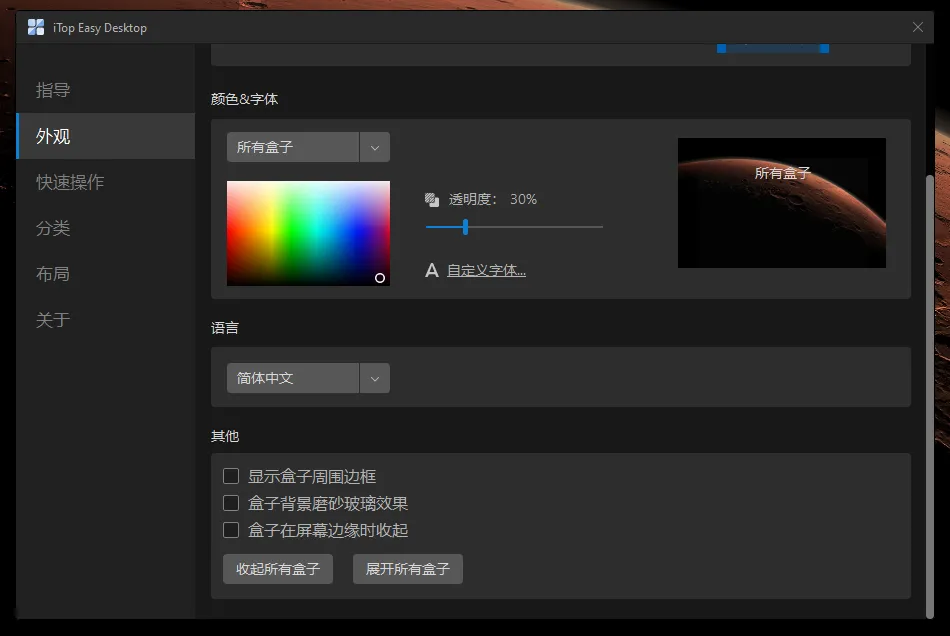Close the iTop Easy Desktop window

coord(918,27)
